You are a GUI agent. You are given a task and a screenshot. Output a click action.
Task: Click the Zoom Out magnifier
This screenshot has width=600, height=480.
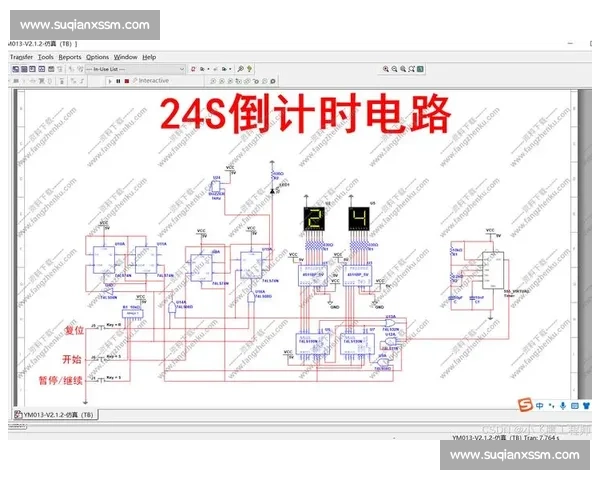[394, 69]
